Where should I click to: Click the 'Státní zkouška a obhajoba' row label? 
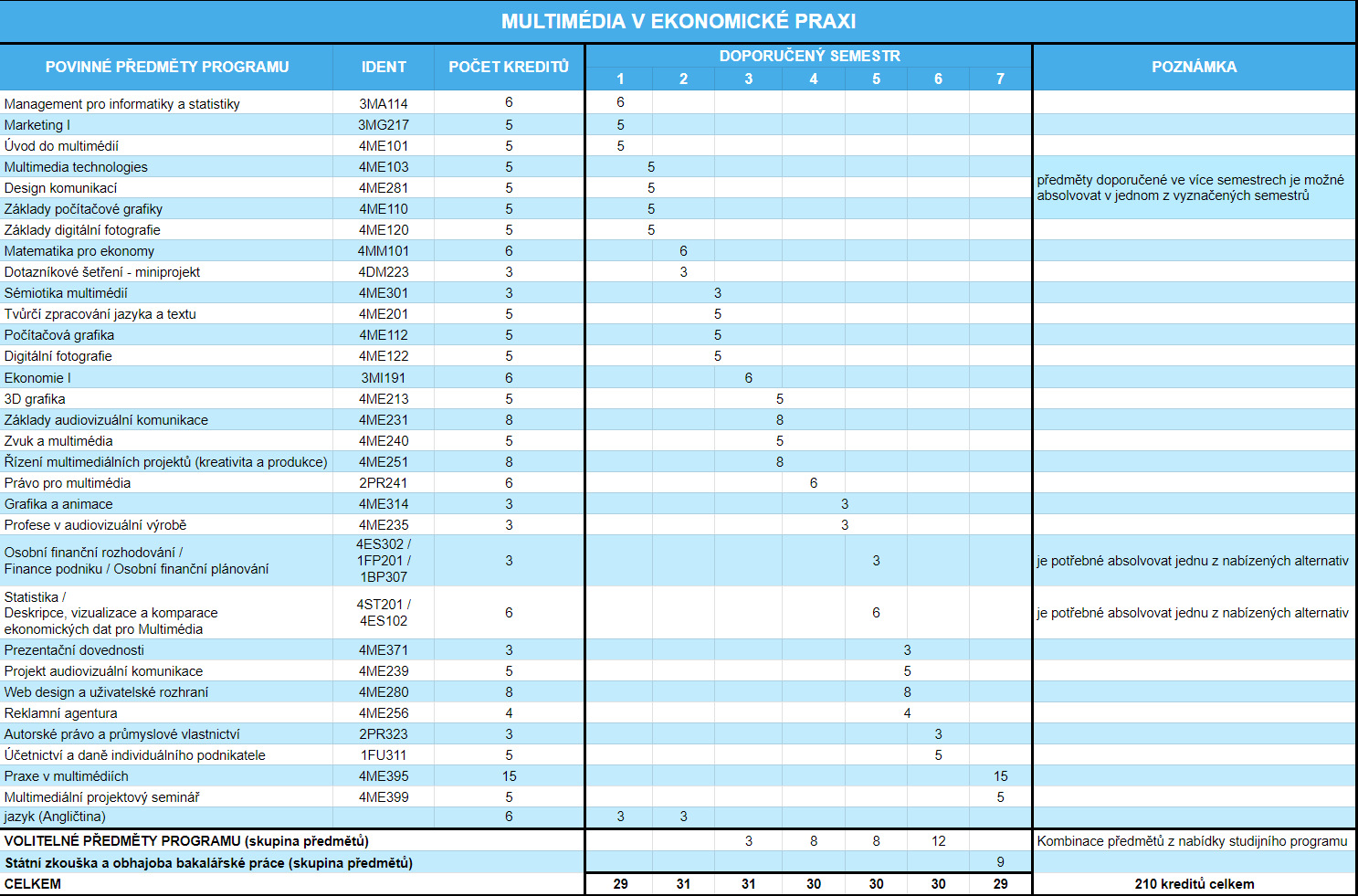tap(208, 863)
